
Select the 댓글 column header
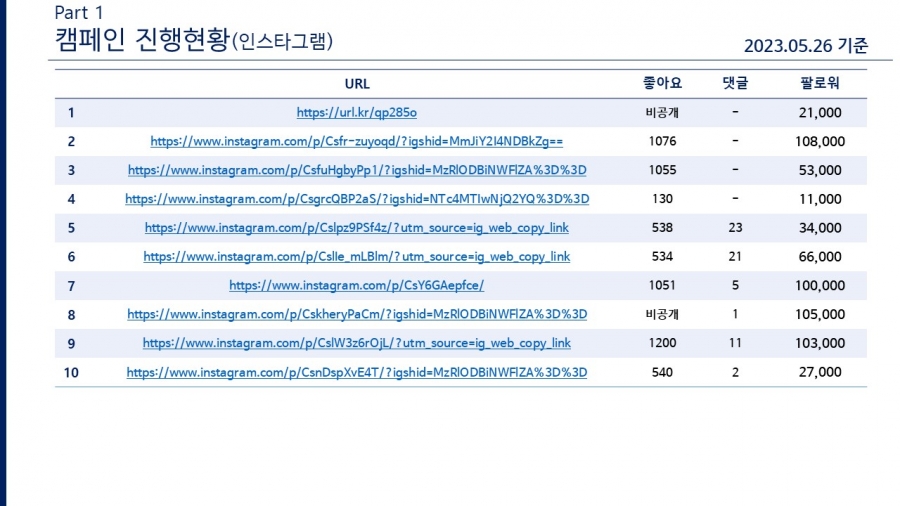click(x=735, y=84)
